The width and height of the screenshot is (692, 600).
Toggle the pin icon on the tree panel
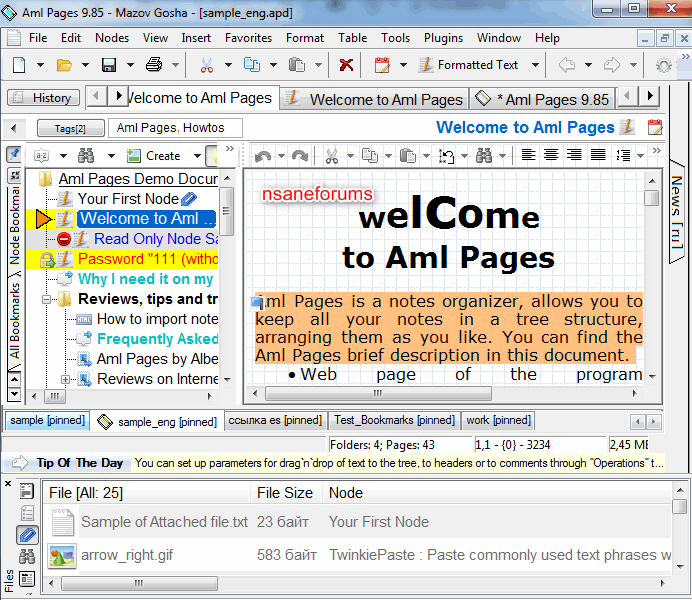tap(14, 154)
